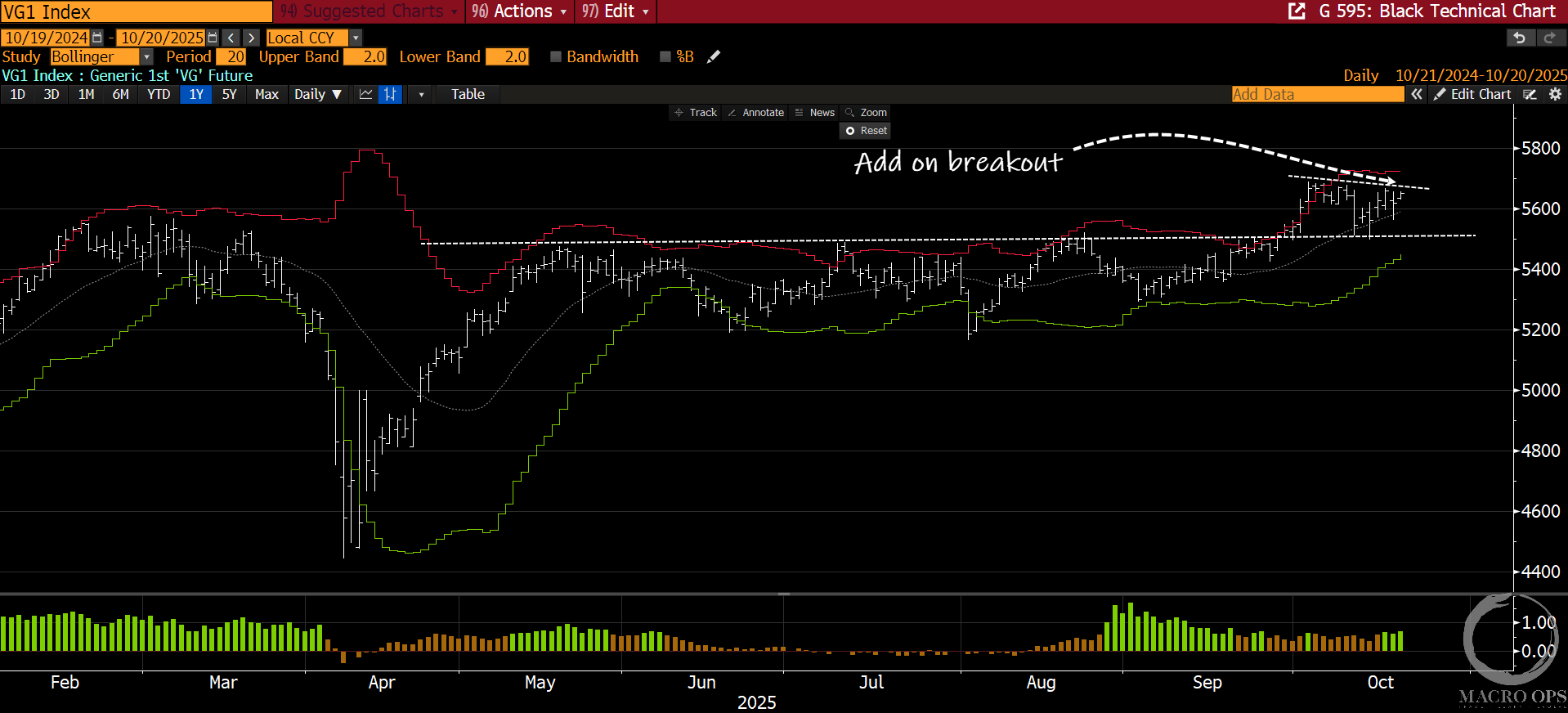The height and width of the screenshot is (713, 1568).
Task: Enable the %B checkbox
Action: (x=665, y=56)
